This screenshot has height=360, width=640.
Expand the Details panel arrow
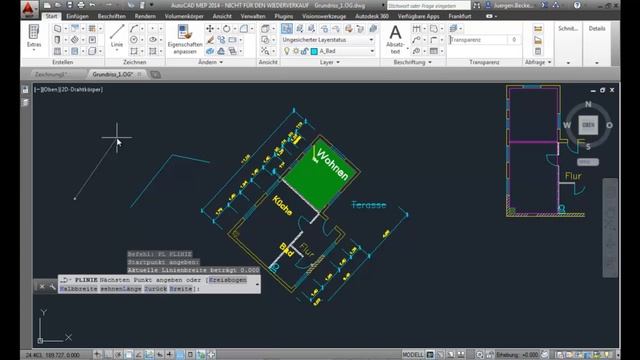[x=596, y=63]
